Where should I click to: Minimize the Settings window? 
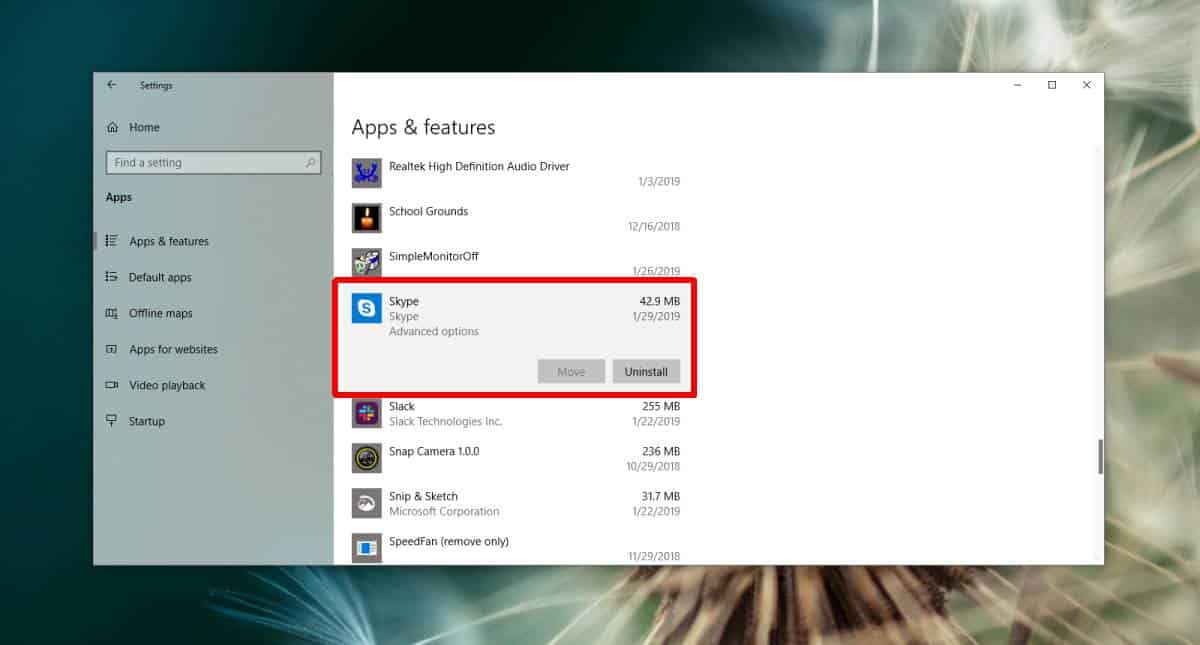(1017, 85)
